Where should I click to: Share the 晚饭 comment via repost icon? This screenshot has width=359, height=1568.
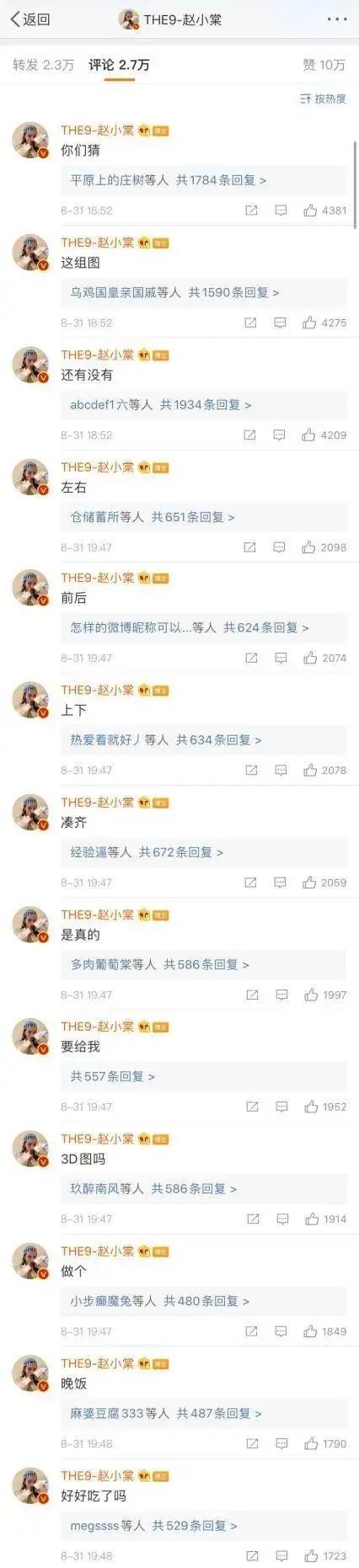tap(251, 1443)
